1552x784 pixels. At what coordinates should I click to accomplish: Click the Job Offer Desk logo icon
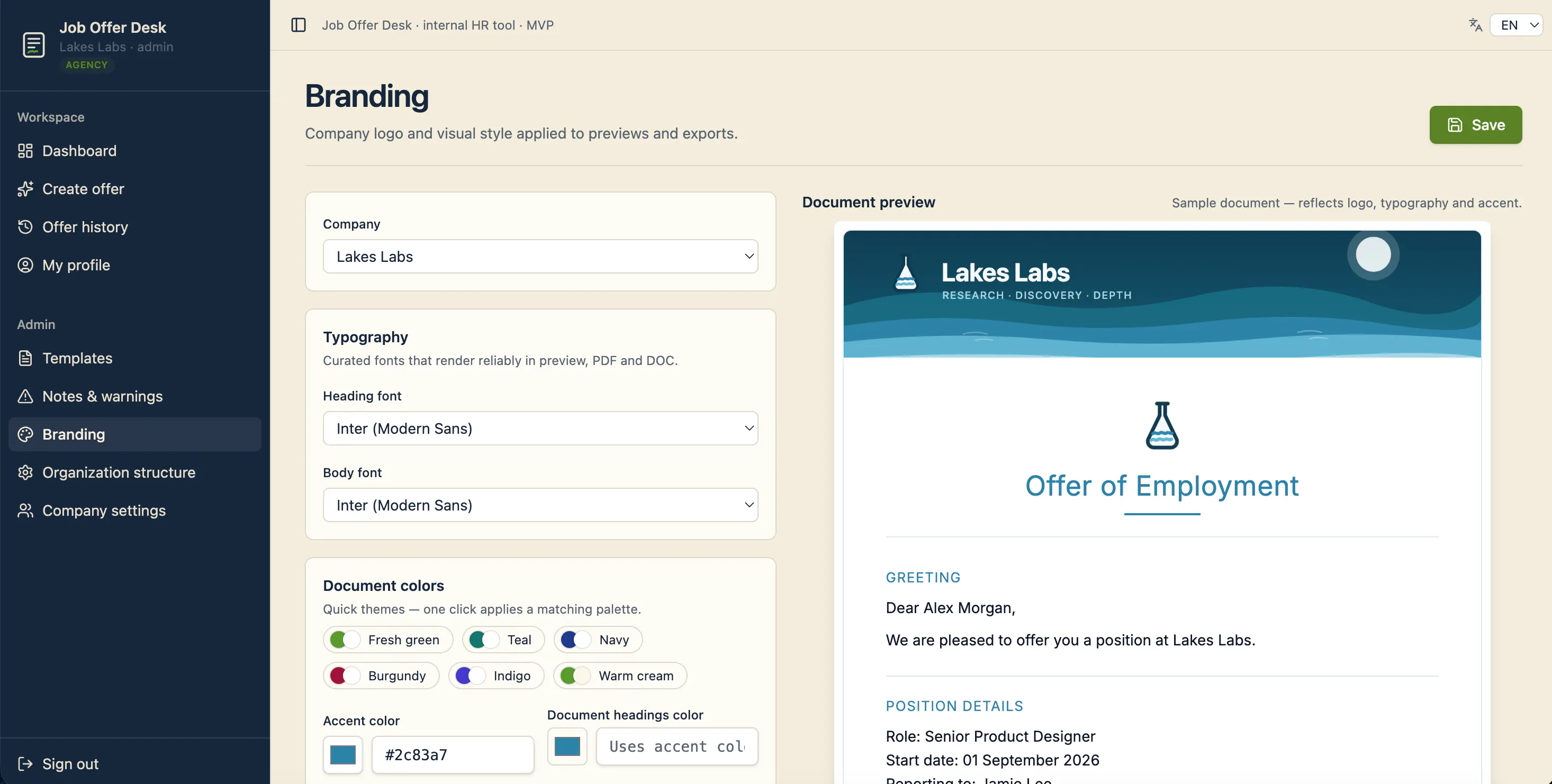coord(34,44)
